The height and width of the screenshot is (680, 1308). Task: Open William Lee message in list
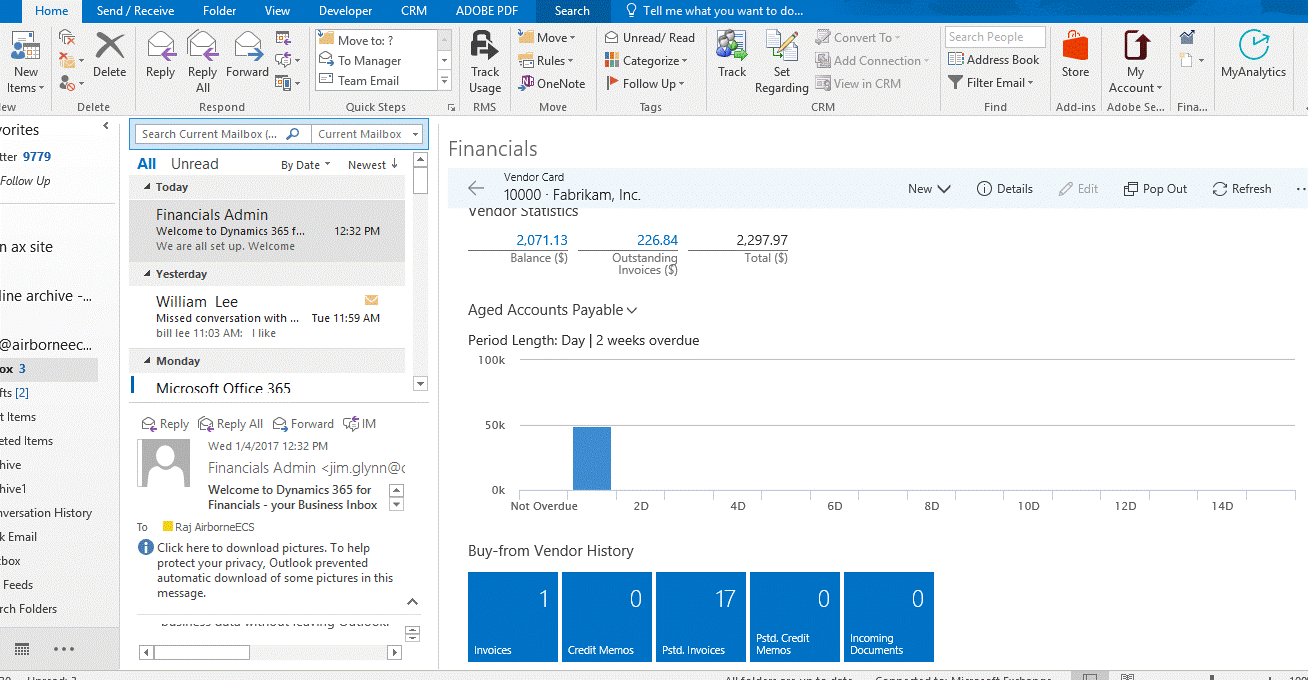coord(267,317)
